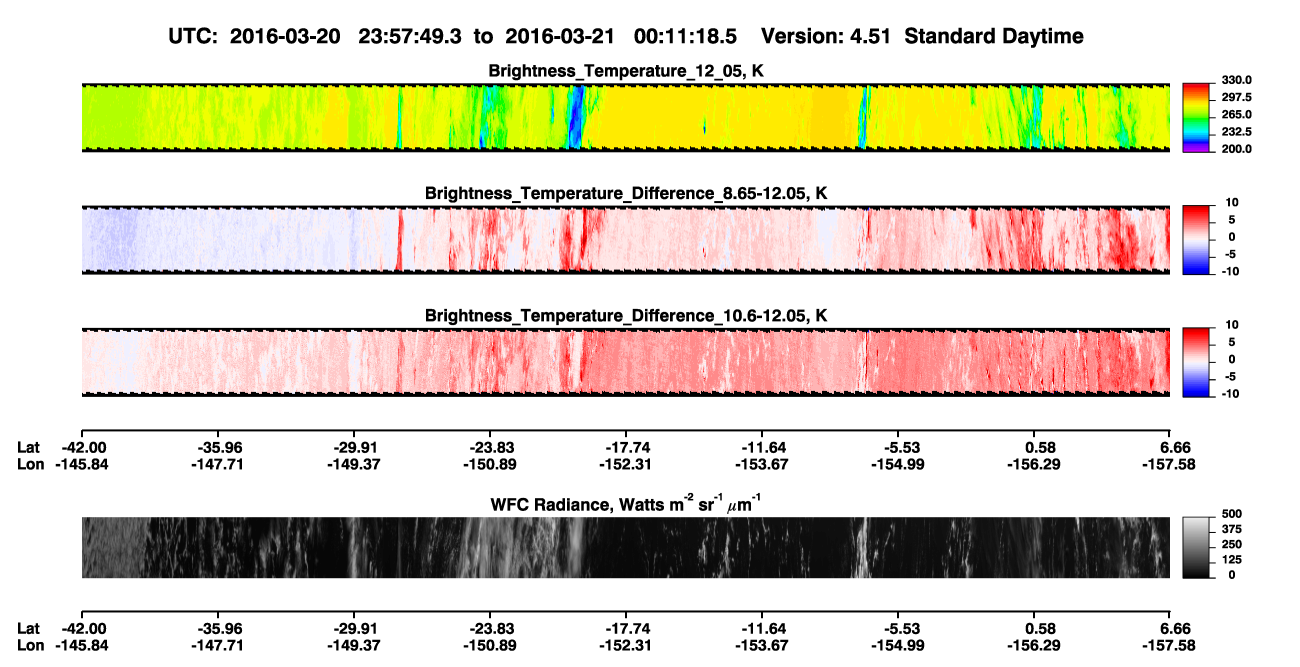Screen dimensions: 1300x667
Task: Click the start date '2016-03-20' in header
Action: pyautogui.click(x=286, y=36)
